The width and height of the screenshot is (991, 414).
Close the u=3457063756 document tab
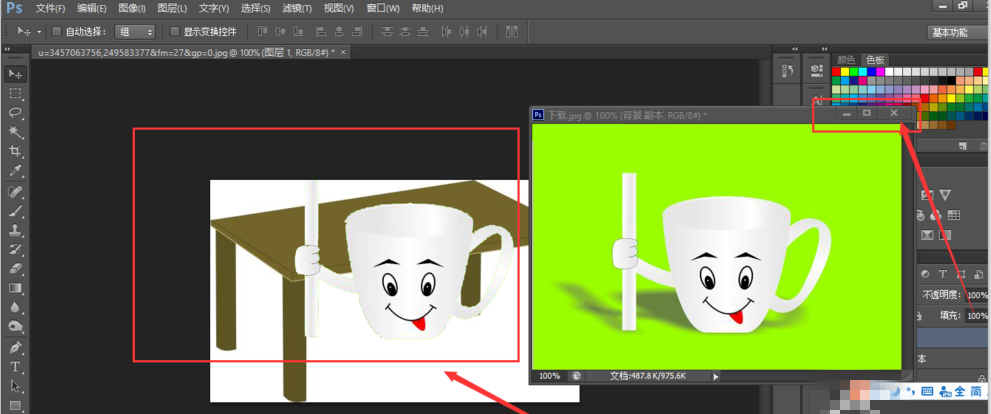click(x=344, y=51)
